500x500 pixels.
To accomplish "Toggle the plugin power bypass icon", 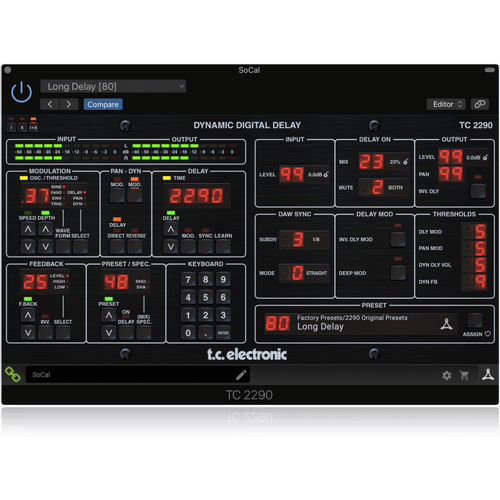I will click(21, 91).
